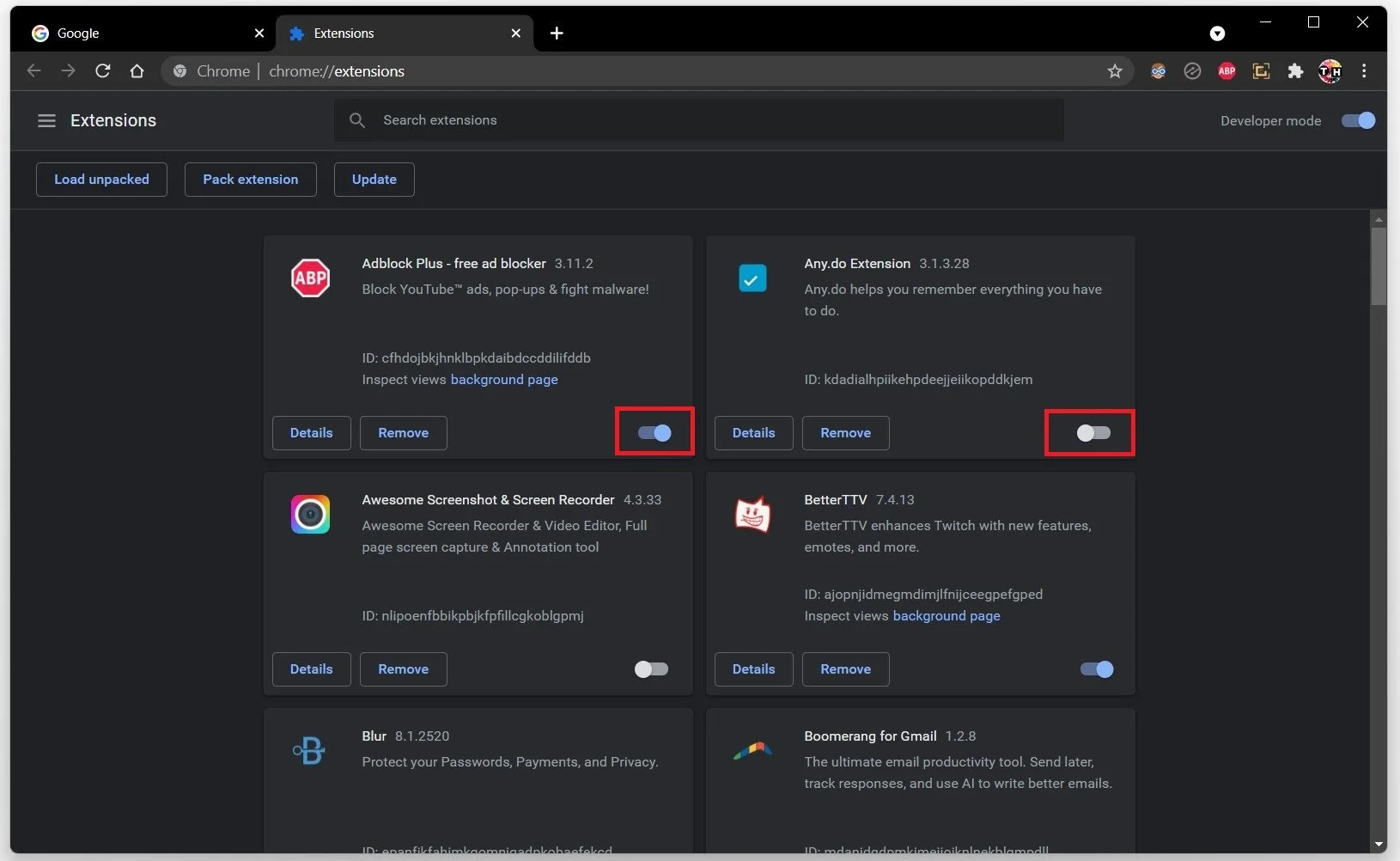Click the circular slashed toolbar extension icon
The height and width of the screenshot is (861, 1400).
pyautogui.click(x=1192, y=71)
